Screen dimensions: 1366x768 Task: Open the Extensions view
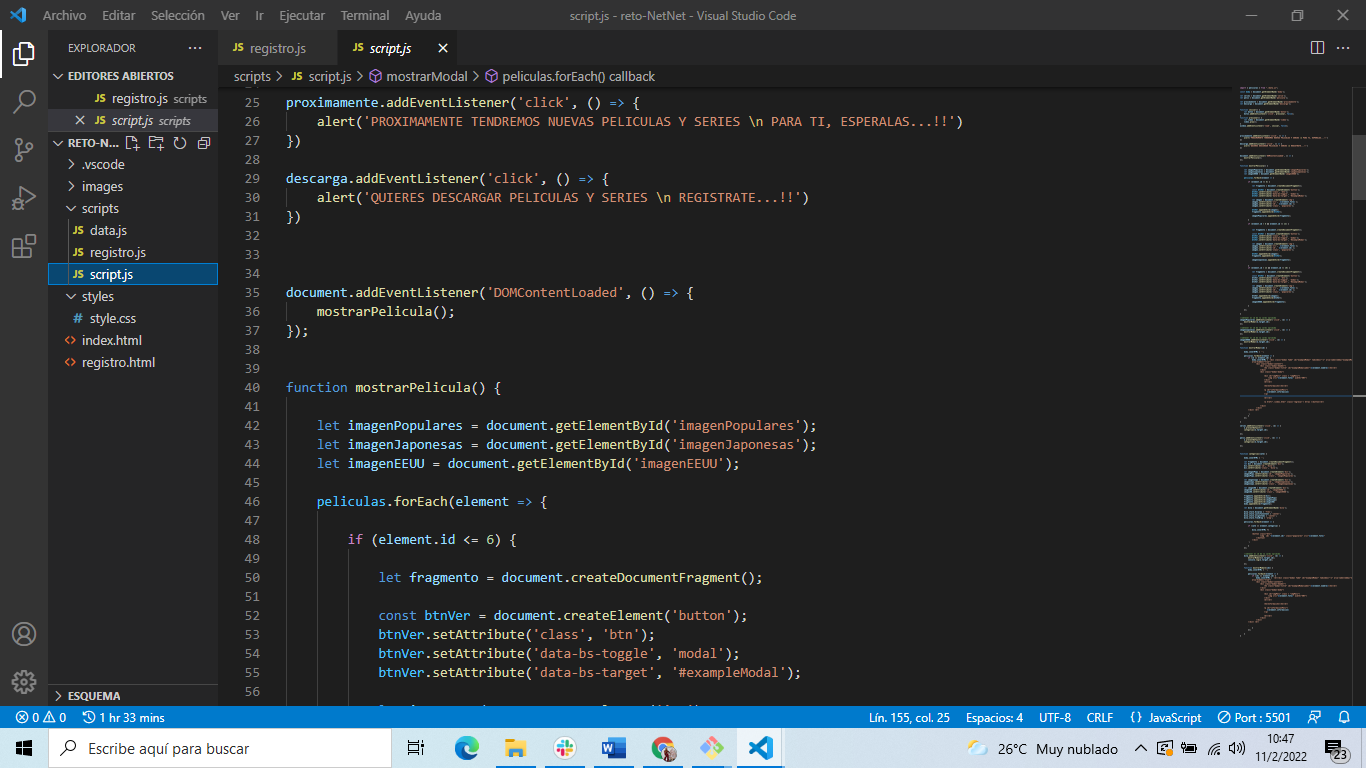pyautogui.click(x=24, y=246)
